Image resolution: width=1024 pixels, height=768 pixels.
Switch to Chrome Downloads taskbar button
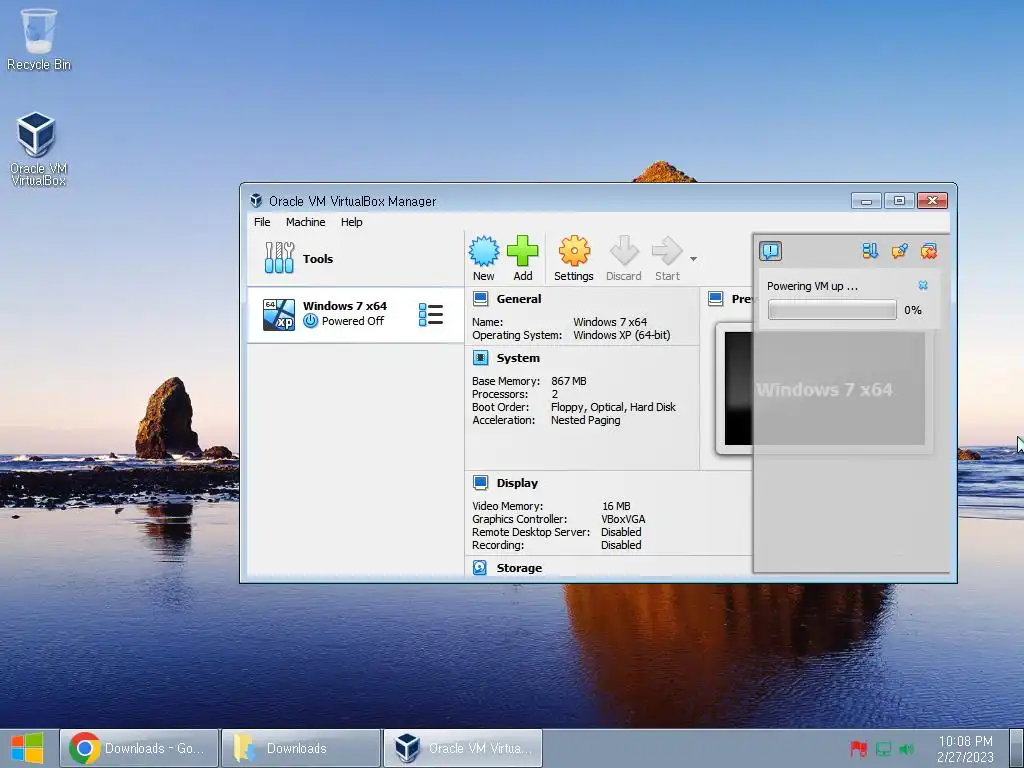click(x=138, y=748)
